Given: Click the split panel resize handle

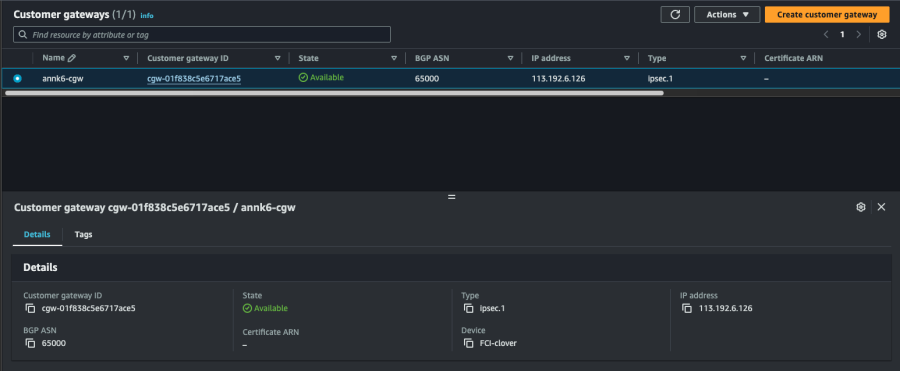Looking at the screenshot, I should pyautogui.click(x=451, y=196).
